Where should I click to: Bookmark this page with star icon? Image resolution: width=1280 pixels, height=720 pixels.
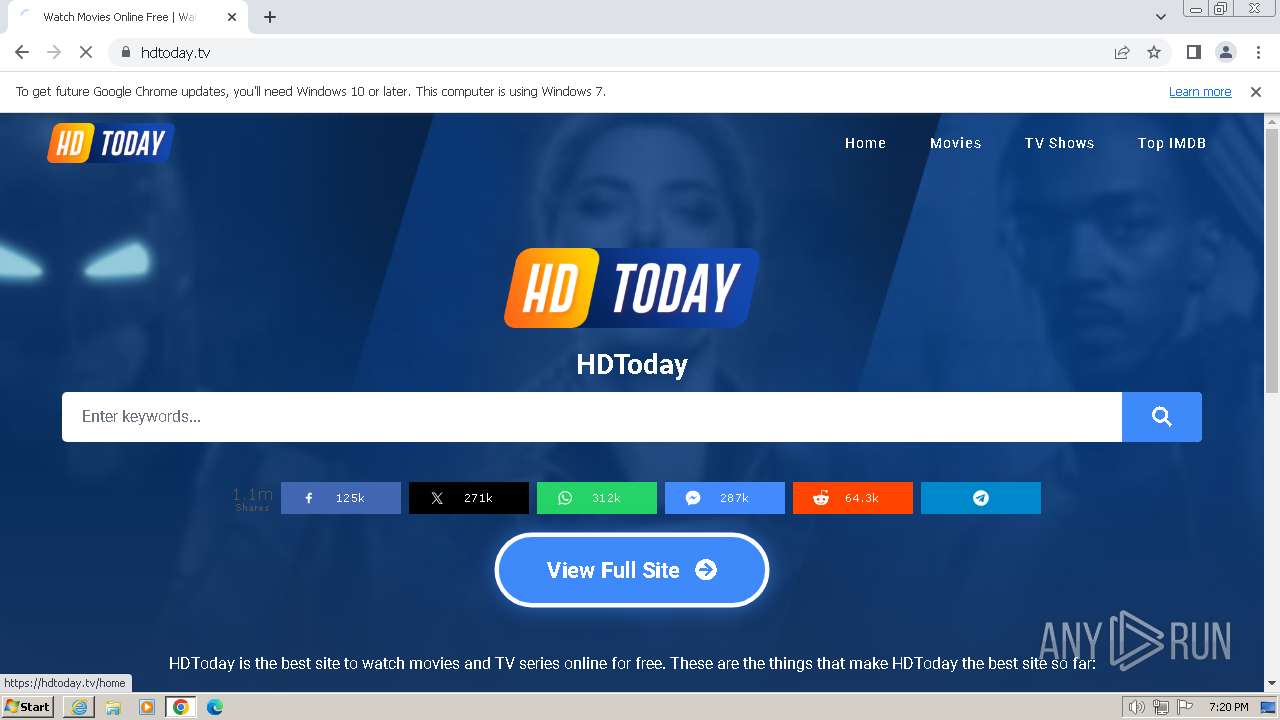[x=1154, y=52]
